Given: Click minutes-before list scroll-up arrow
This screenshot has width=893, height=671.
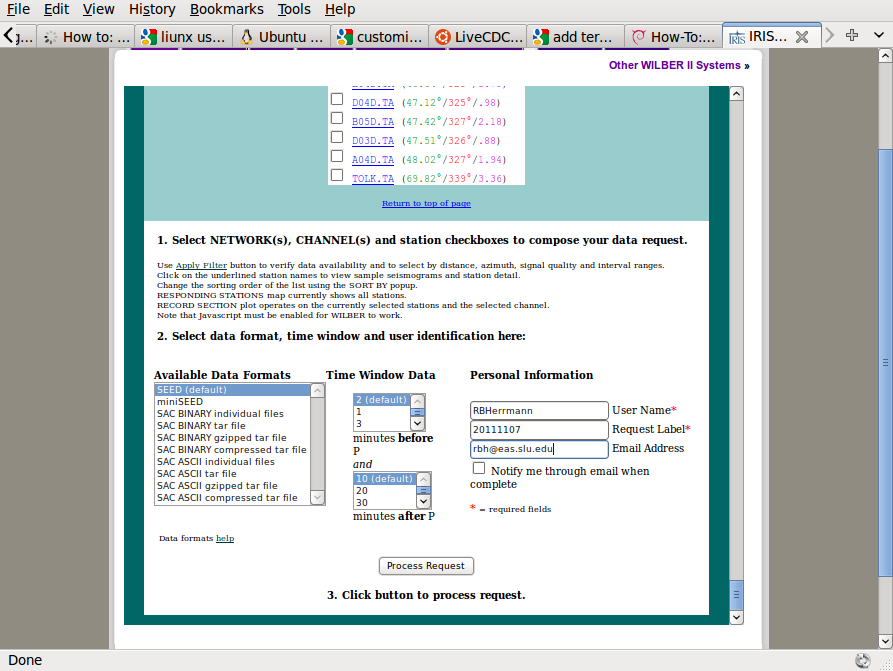Looking at the screenshot, I should (417, 400).
